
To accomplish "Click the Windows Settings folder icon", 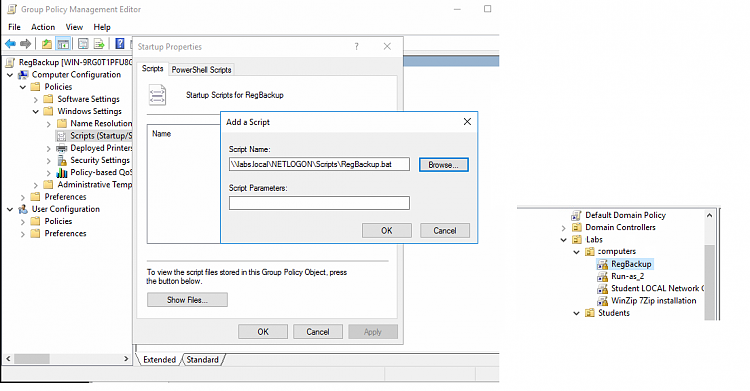I will pos(48,111).
